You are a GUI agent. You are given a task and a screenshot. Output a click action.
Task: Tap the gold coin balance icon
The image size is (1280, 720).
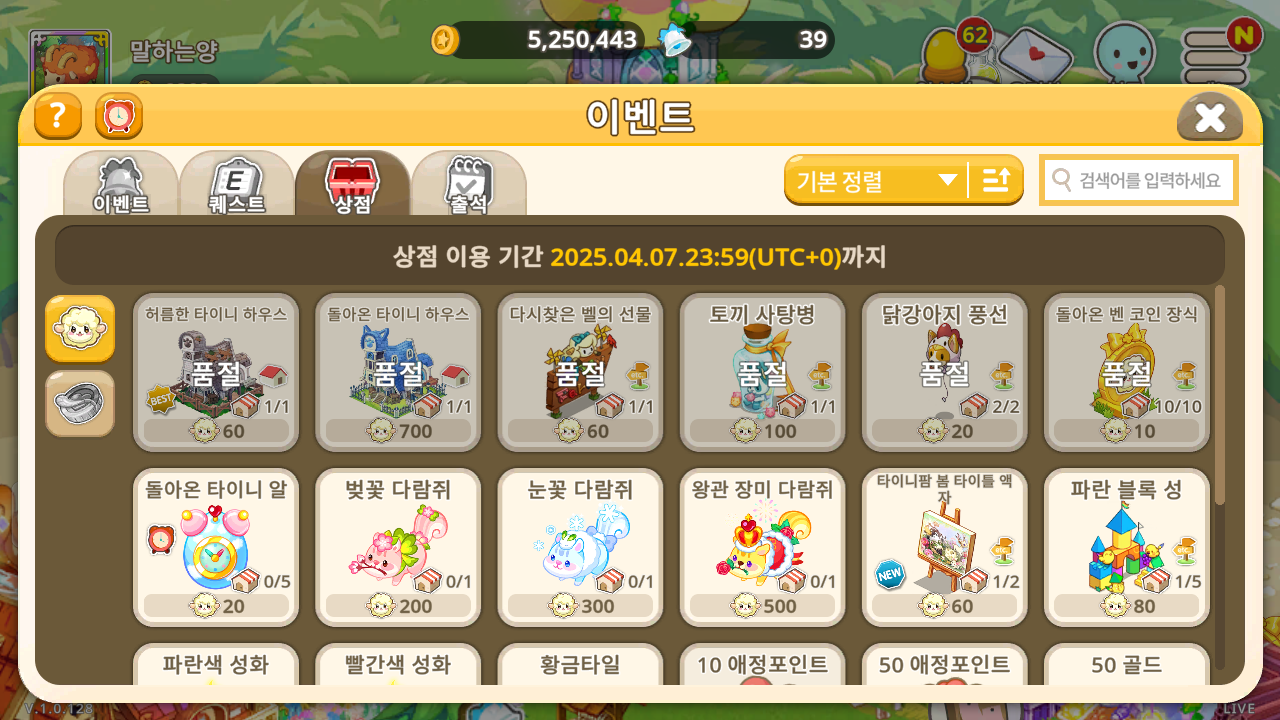point(445,40)
